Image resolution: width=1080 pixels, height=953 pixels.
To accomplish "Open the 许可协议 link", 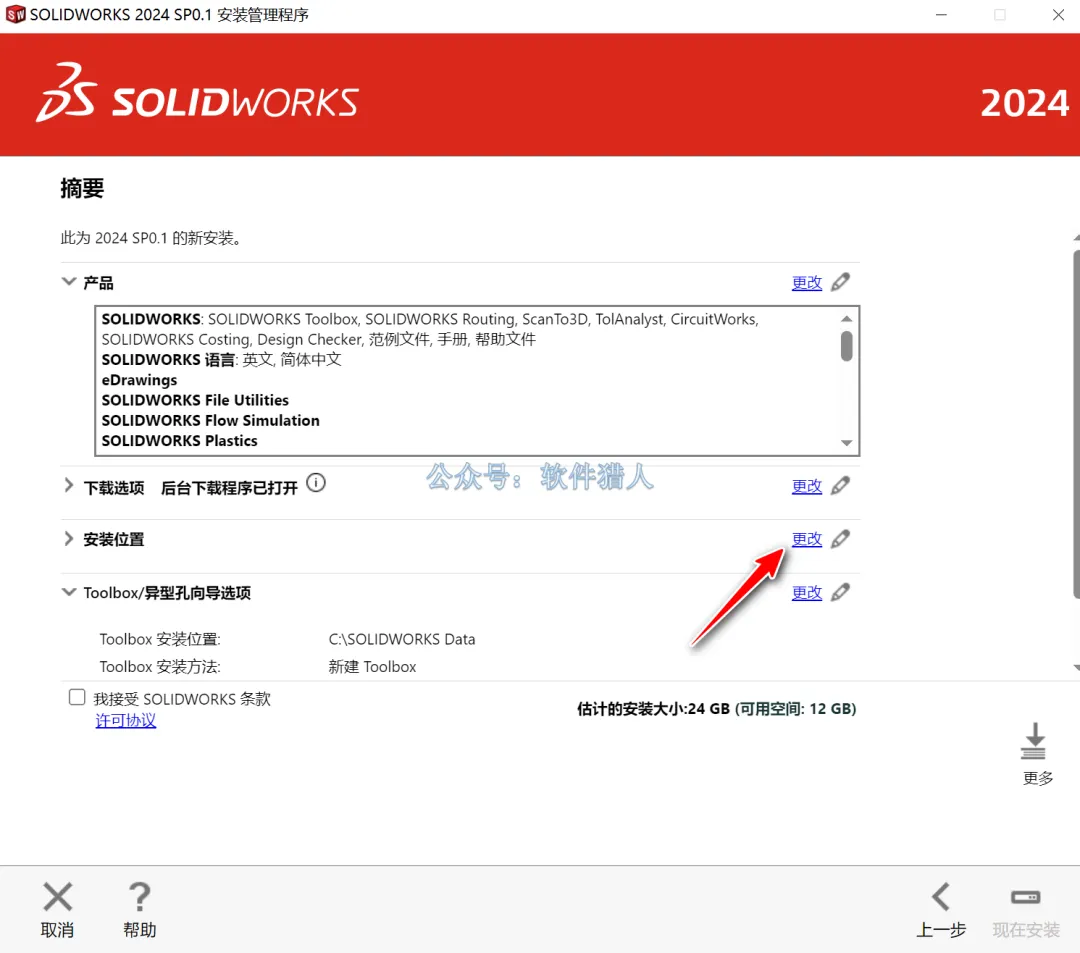I will [x=125, y=720].
